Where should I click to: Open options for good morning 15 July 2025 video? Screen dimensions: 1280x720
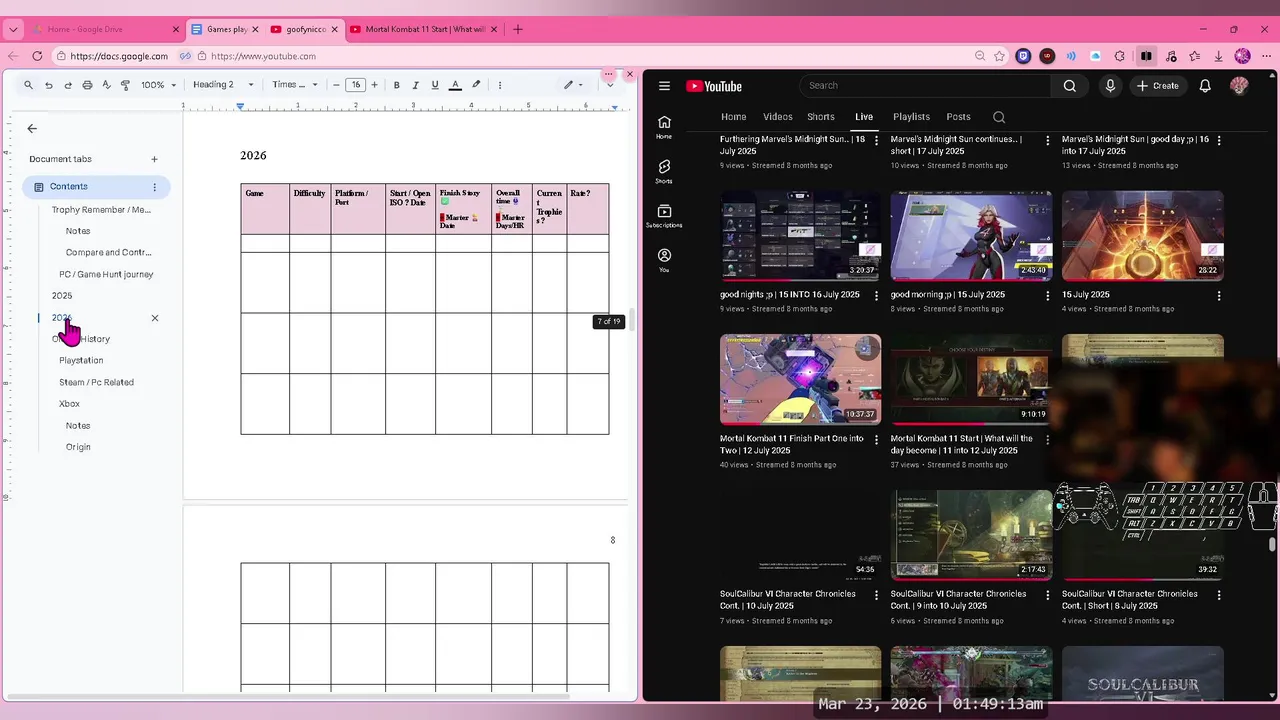pyautogui.click(x=1048, y=296)
